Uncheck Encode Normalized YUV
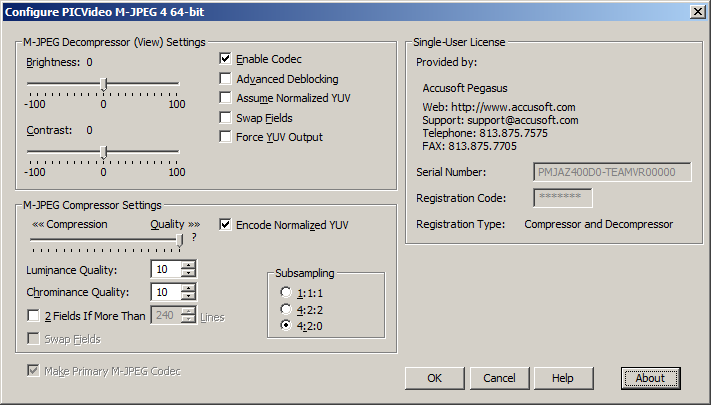 tap(226, 225)
